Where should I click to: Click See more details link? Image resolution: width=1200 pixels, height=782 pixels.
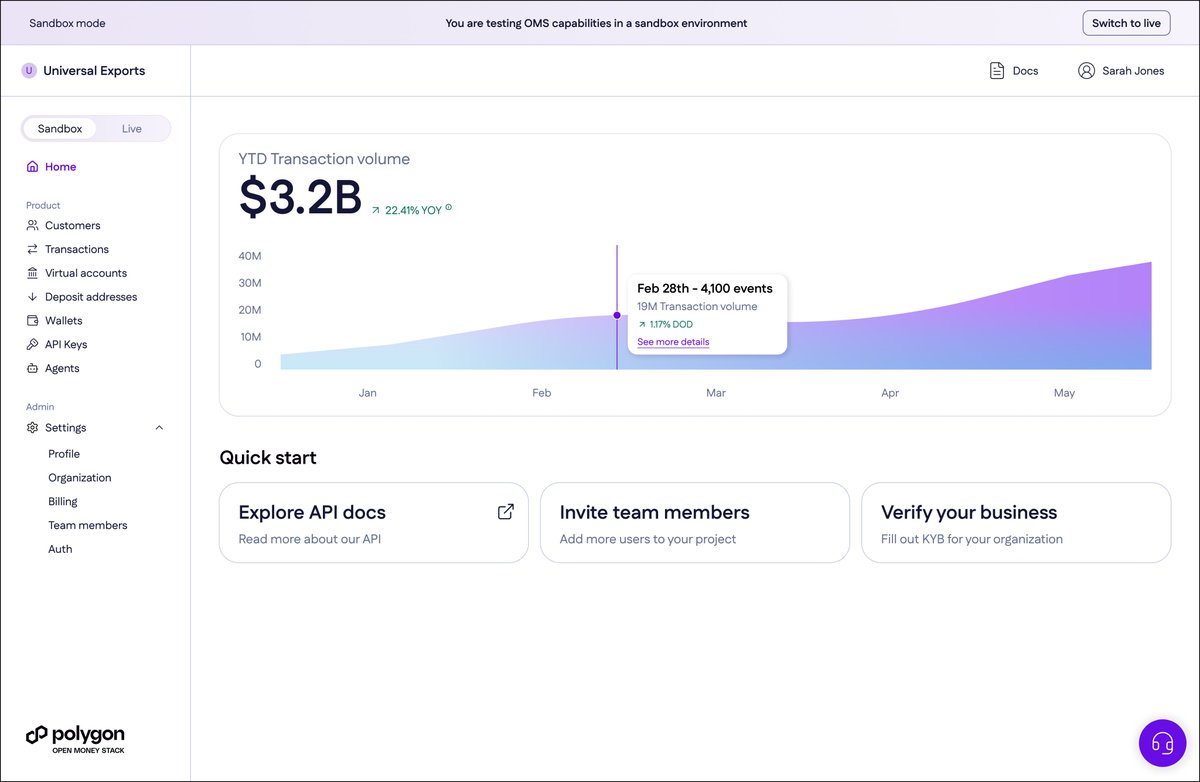[673, 342]
